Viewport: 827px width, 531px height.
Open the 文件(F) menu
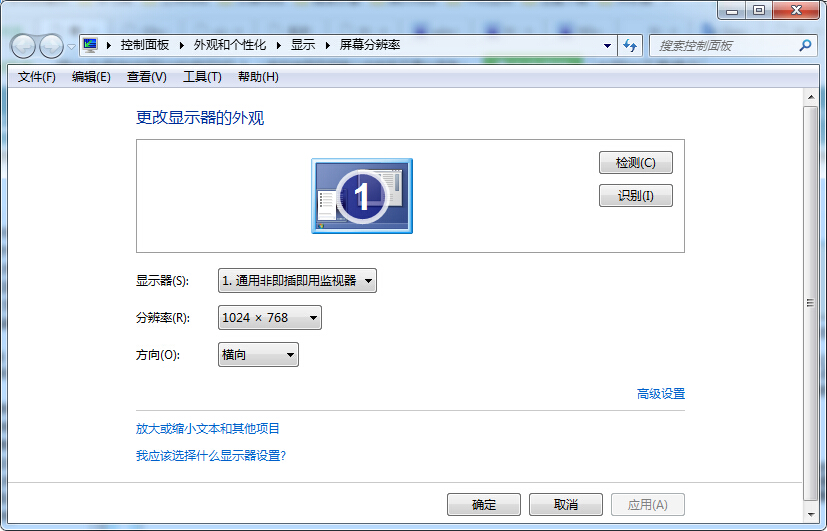coord(36,77)
